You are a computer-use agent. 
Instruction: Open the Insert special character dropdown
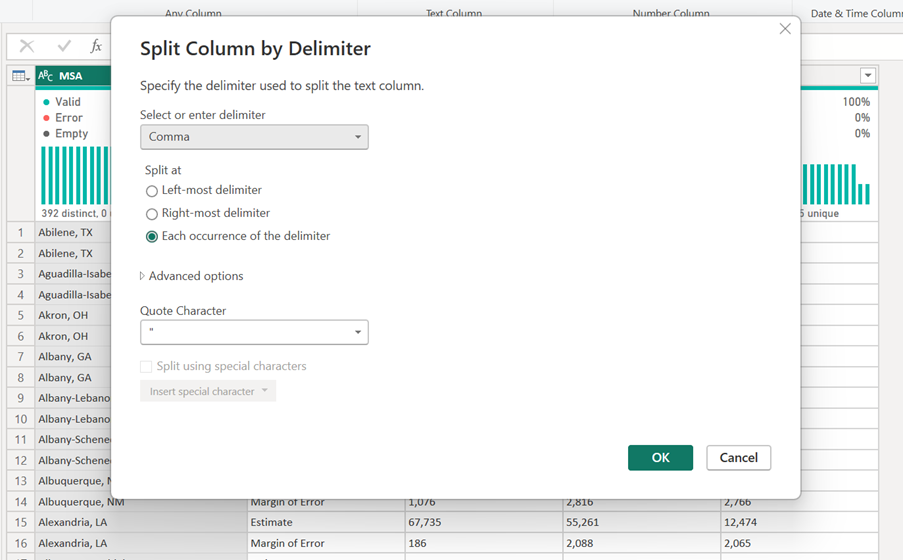[208, 391]
